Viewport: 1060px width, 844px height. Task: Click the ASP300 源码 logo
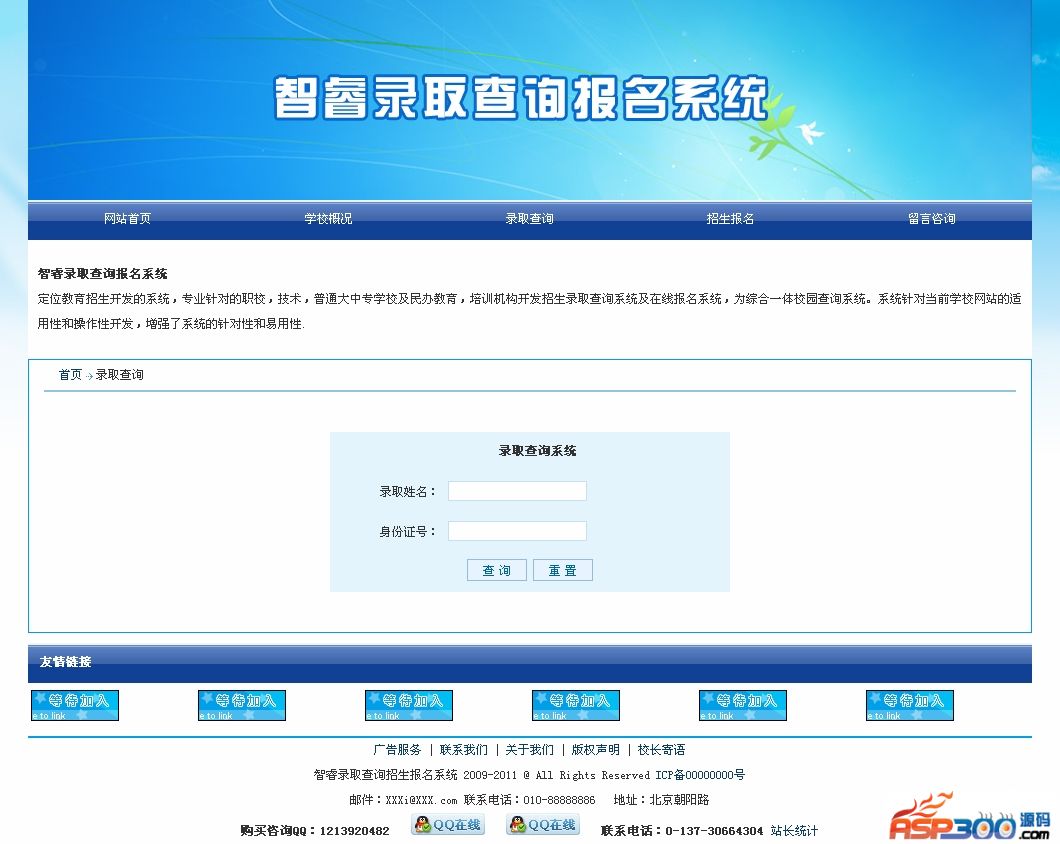pyautogui.click(x=970, y=818)
